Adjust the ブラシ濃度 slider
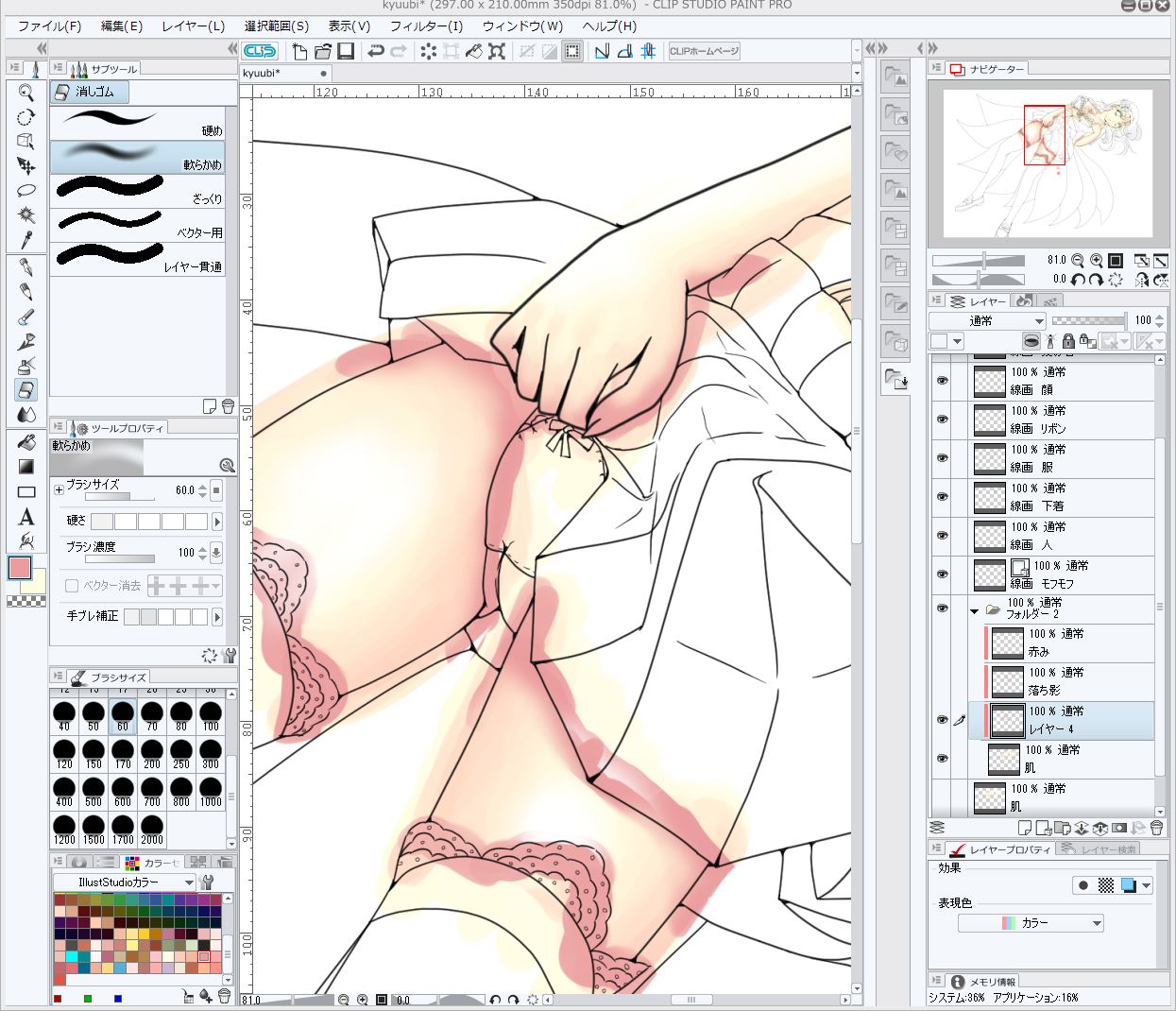This screenshot has width=1176, height=1011. [x=119, y=559]
